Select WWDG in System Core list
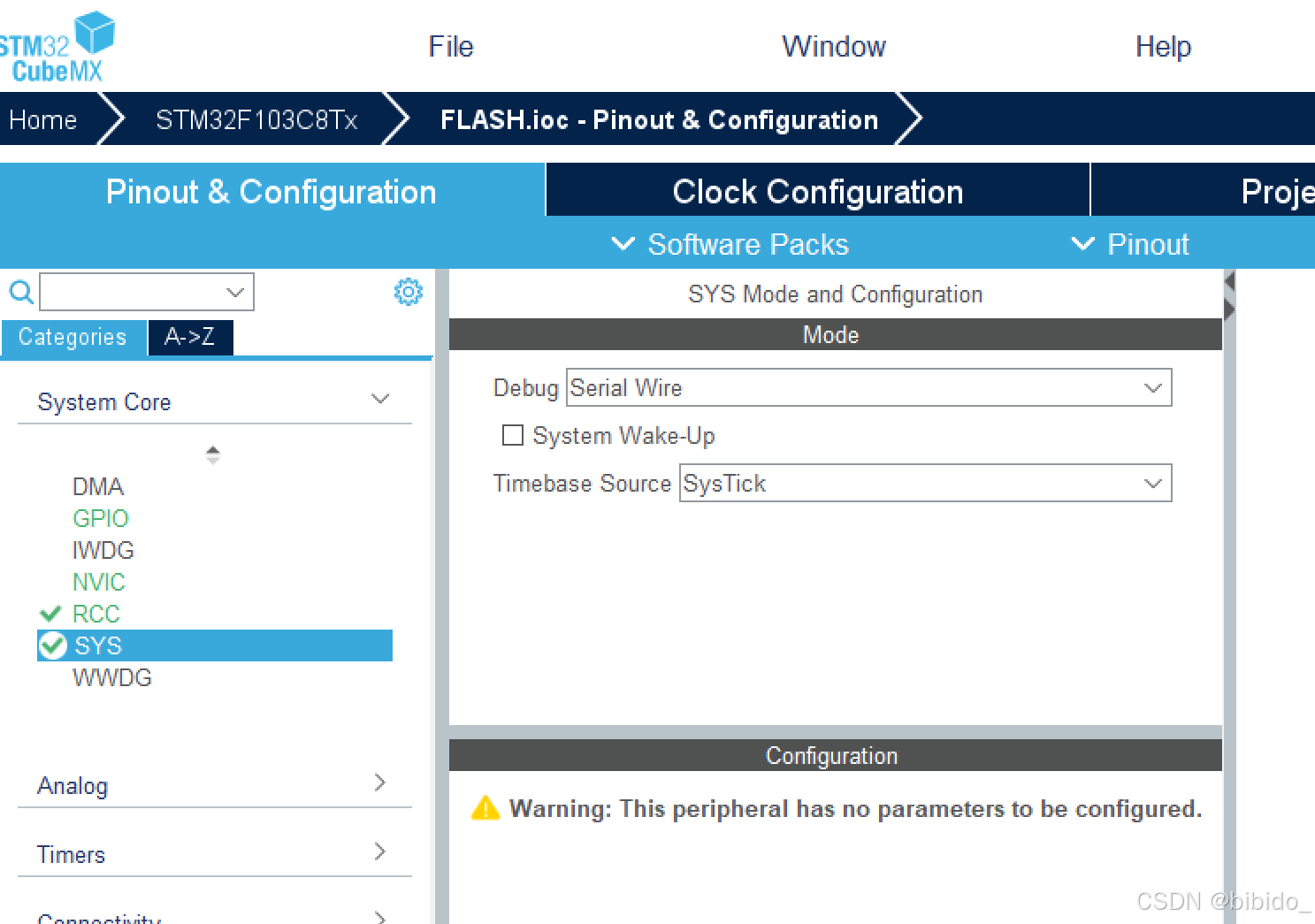Image resolution: width=1315 pixels, height=924 pixels. click(x=112, y=677)
